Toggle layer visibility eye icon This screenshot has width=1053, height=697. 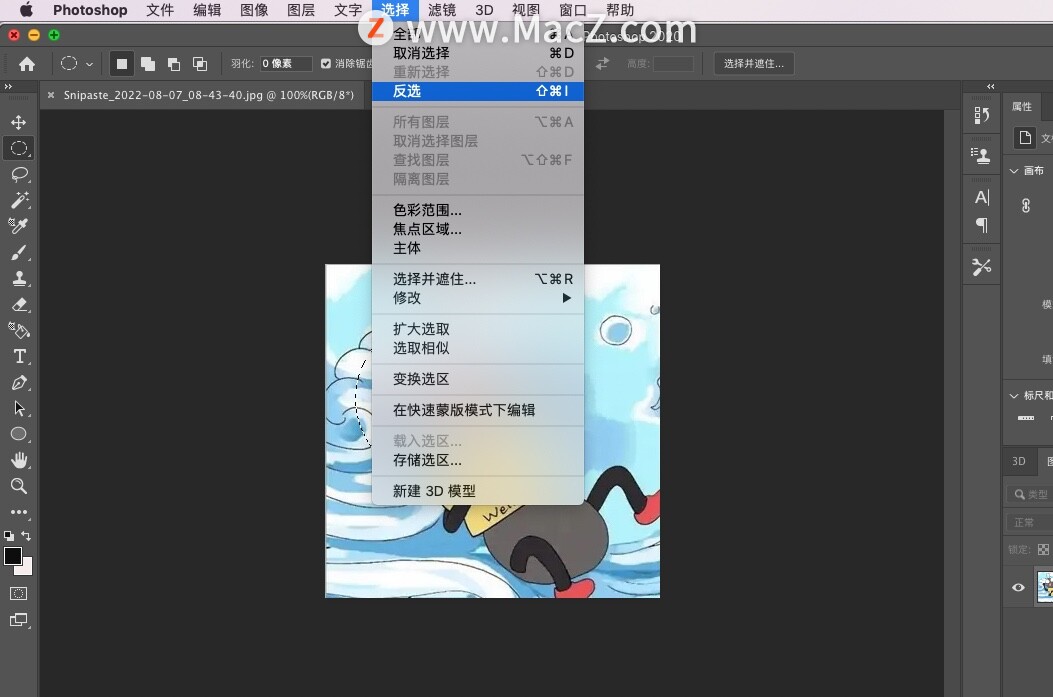(x=1018, y=588)
